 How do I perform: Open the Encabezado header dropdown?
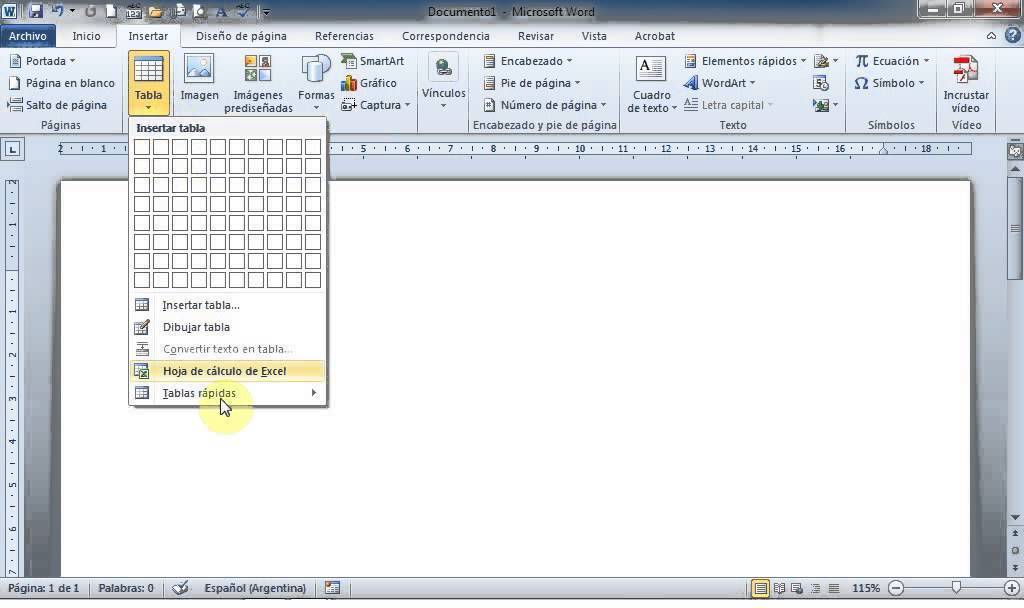[528, 61]
